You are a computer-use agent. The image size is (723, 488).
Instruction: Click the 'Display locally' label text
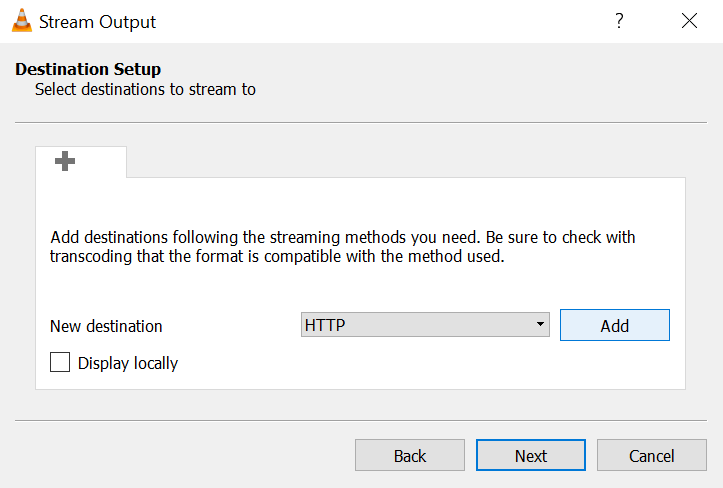tap(128, 363)
